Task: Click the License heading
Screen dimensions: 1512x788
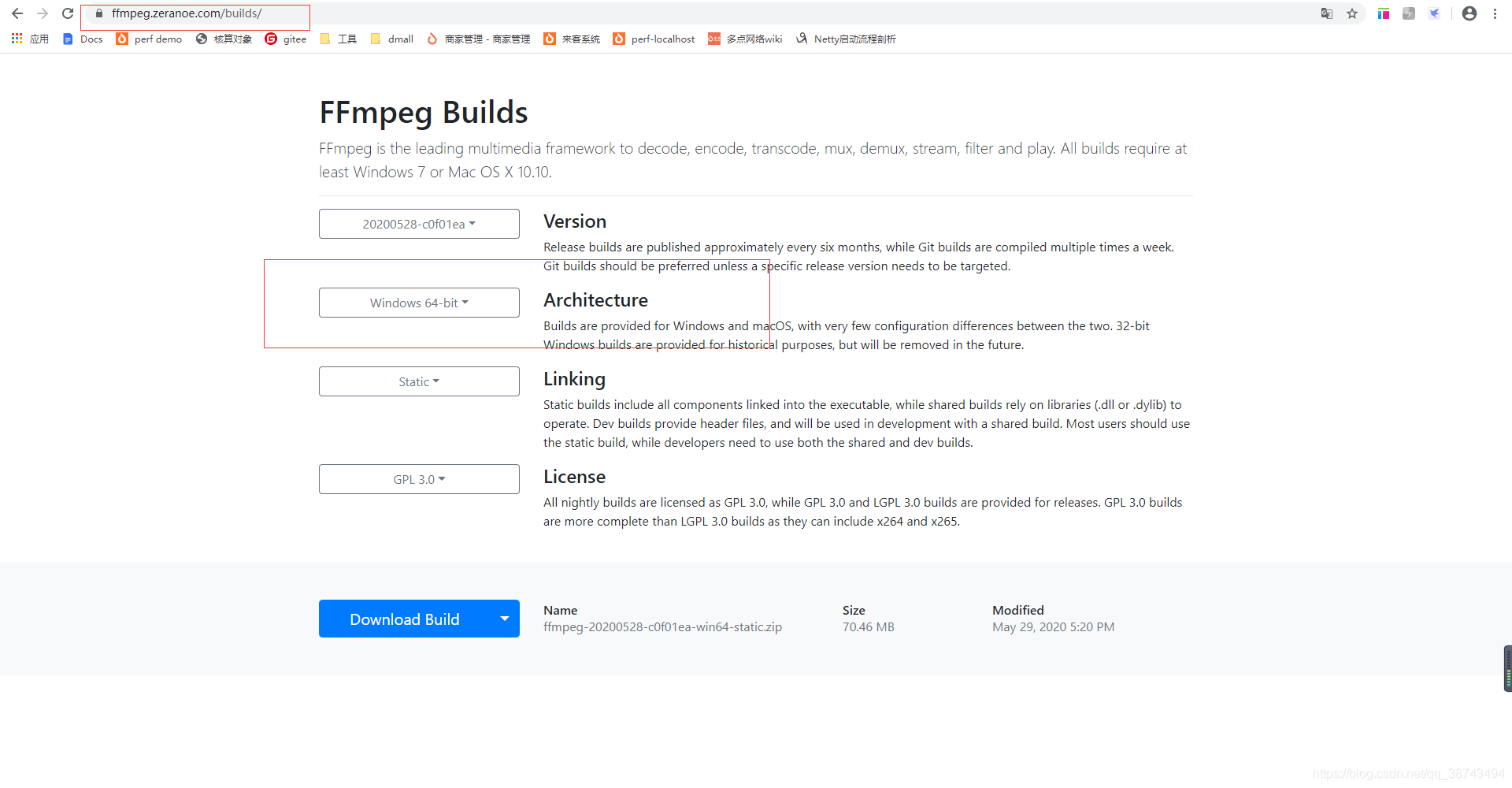Action: click(x=574, y=477)
